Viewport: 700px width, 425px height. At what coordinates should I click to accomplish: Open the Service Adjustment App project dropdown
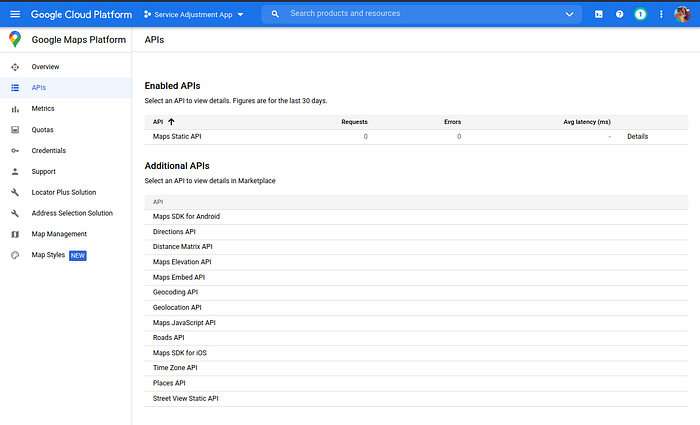pyautogui.click(x=193, y=14)
